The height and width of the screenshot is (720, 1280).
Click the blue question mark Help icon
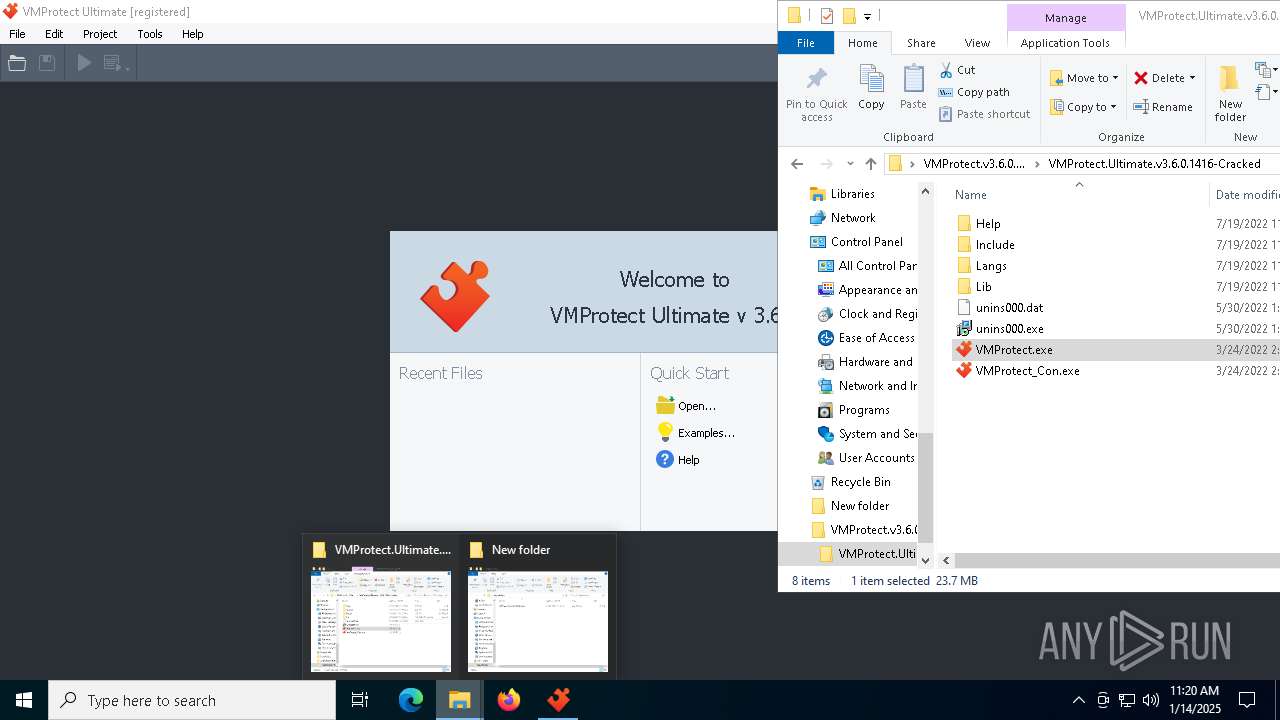coord(665,459)
